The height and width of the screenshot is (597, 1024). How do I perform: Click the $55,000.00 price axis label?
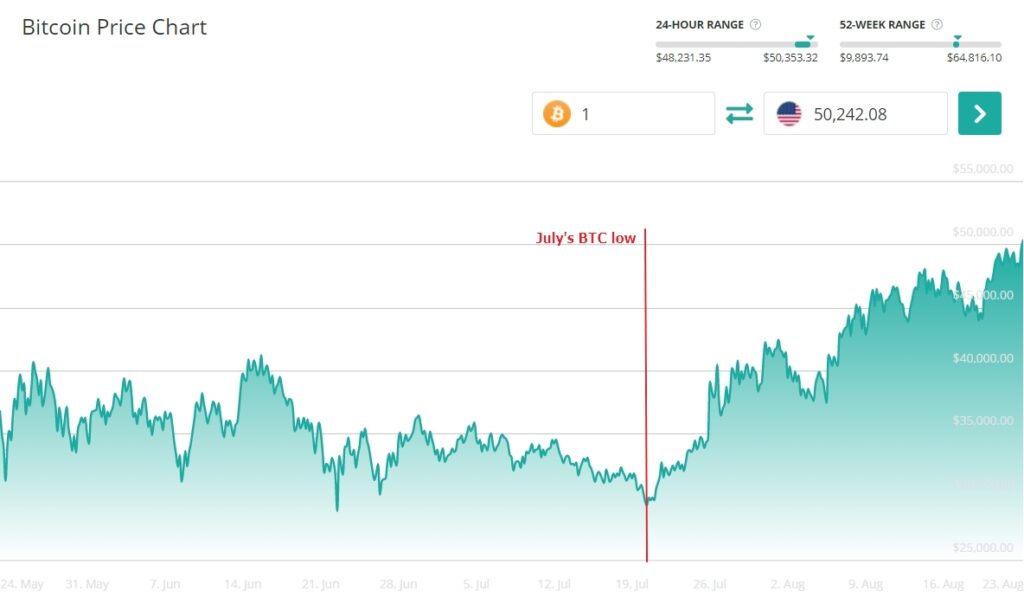983,168
